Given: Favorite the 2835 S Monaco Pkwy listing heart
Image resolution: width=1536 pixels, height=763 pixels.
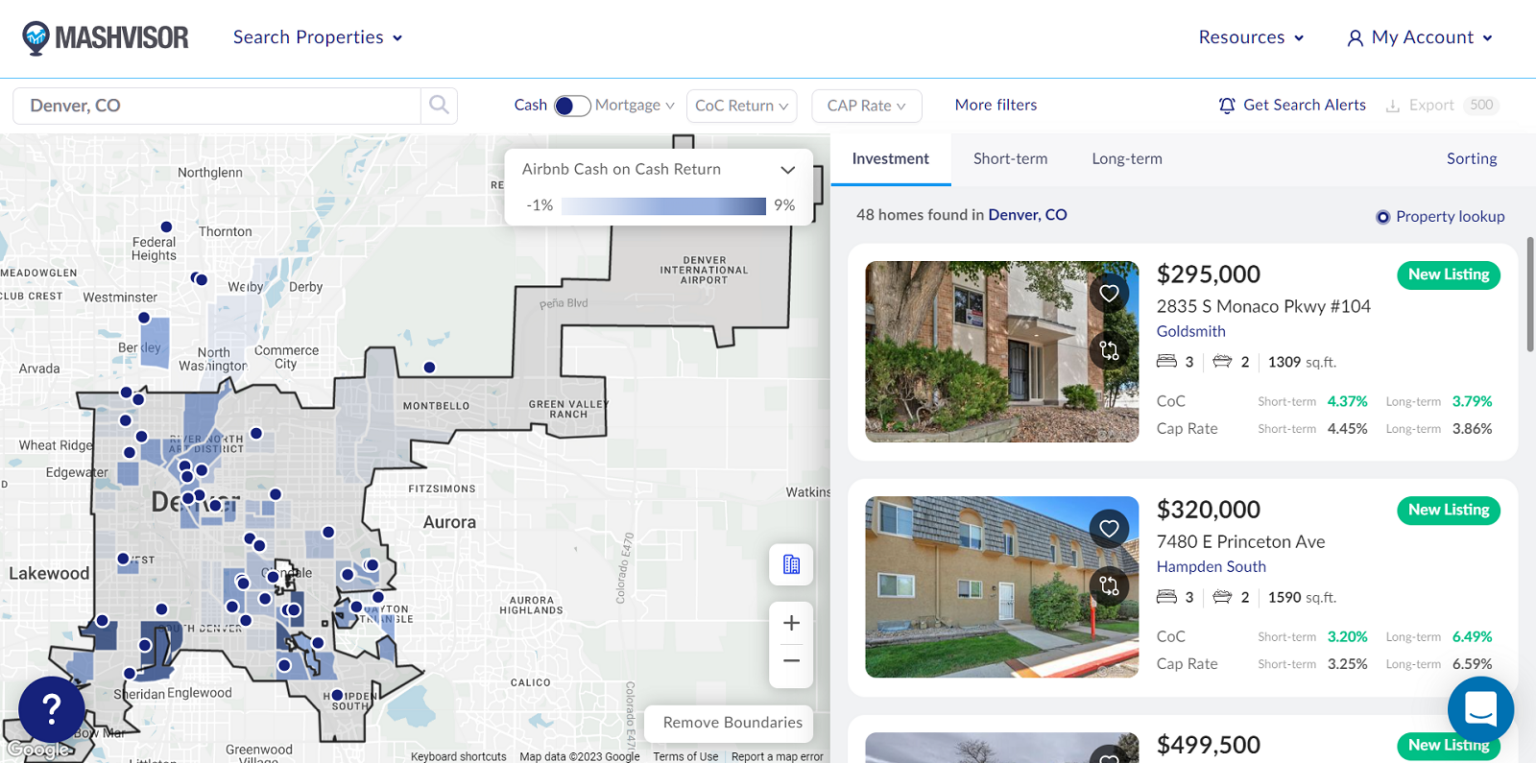Looking at the screenshot, I should pos(1109,293).
